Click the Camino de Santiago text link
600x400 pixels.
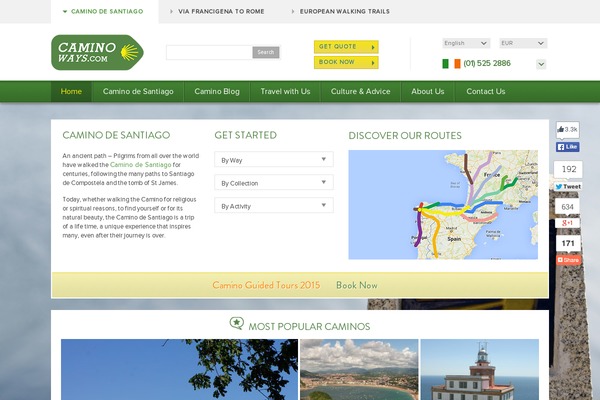(140, 165)
